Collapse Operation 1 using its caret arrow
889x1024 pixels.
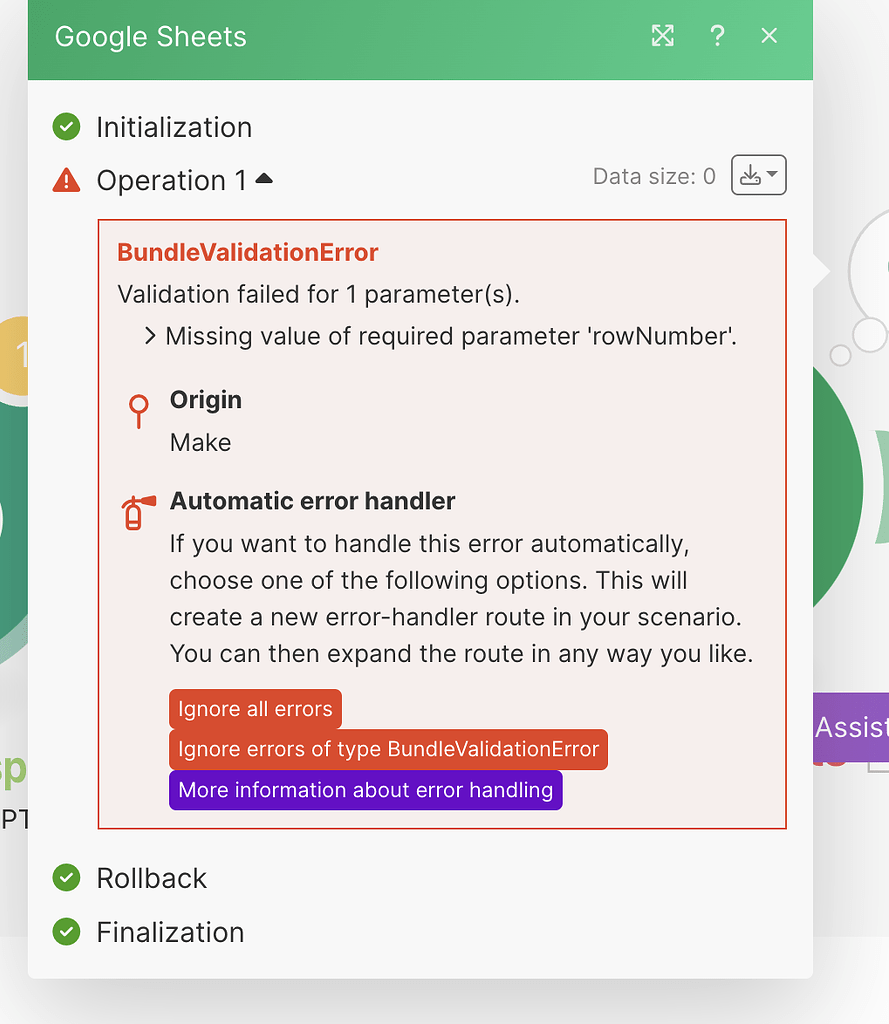pos(262,176)
